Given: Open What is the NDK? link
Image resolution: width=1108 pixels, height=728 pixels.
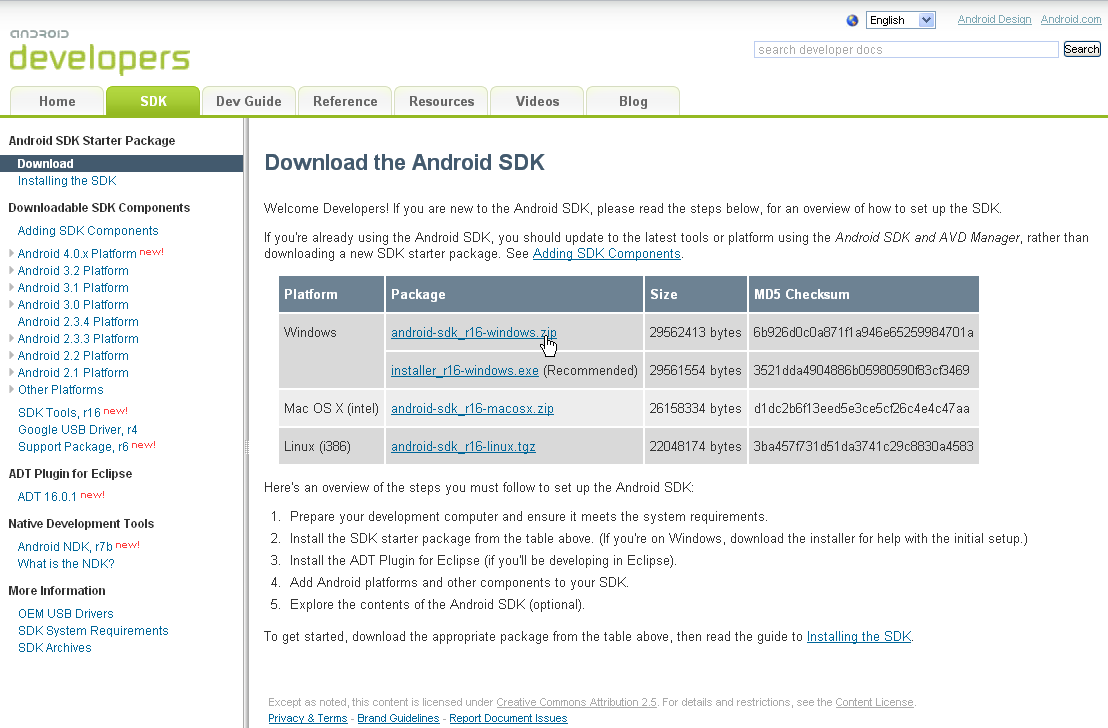Looking at the screenshot, I should [66, 563].
